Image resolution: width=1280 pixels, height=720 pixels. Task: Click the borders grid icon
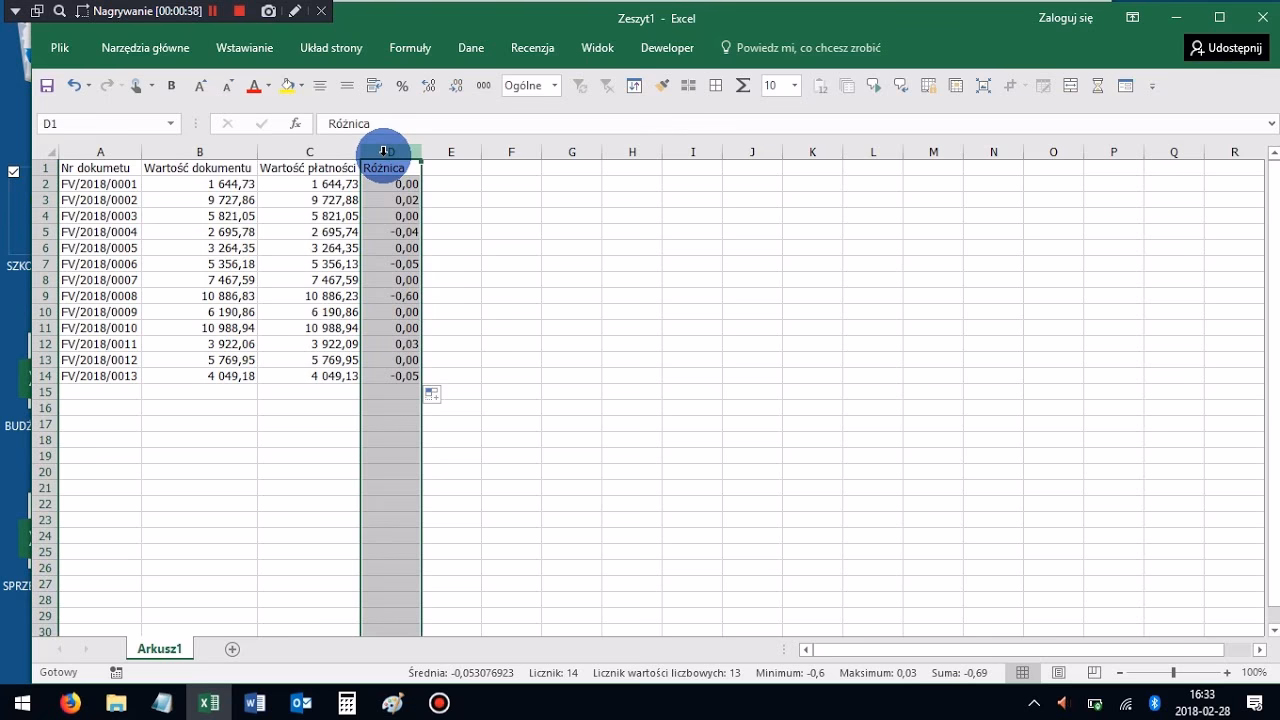click(716, 86)
